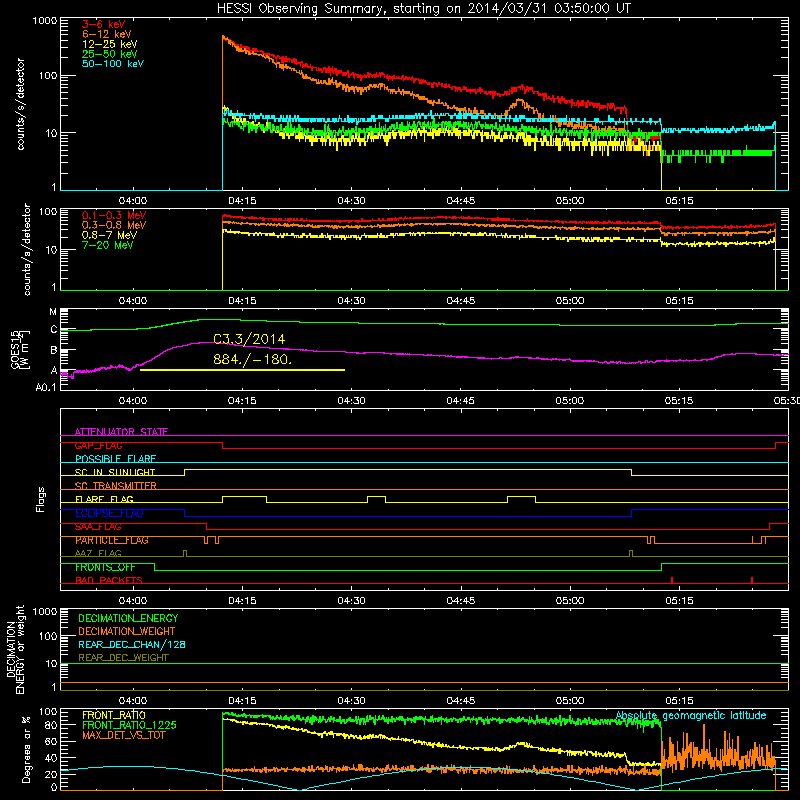Click the MAX_DET_VS_TOT legend label
800x800 pixels.
[123, 735]
